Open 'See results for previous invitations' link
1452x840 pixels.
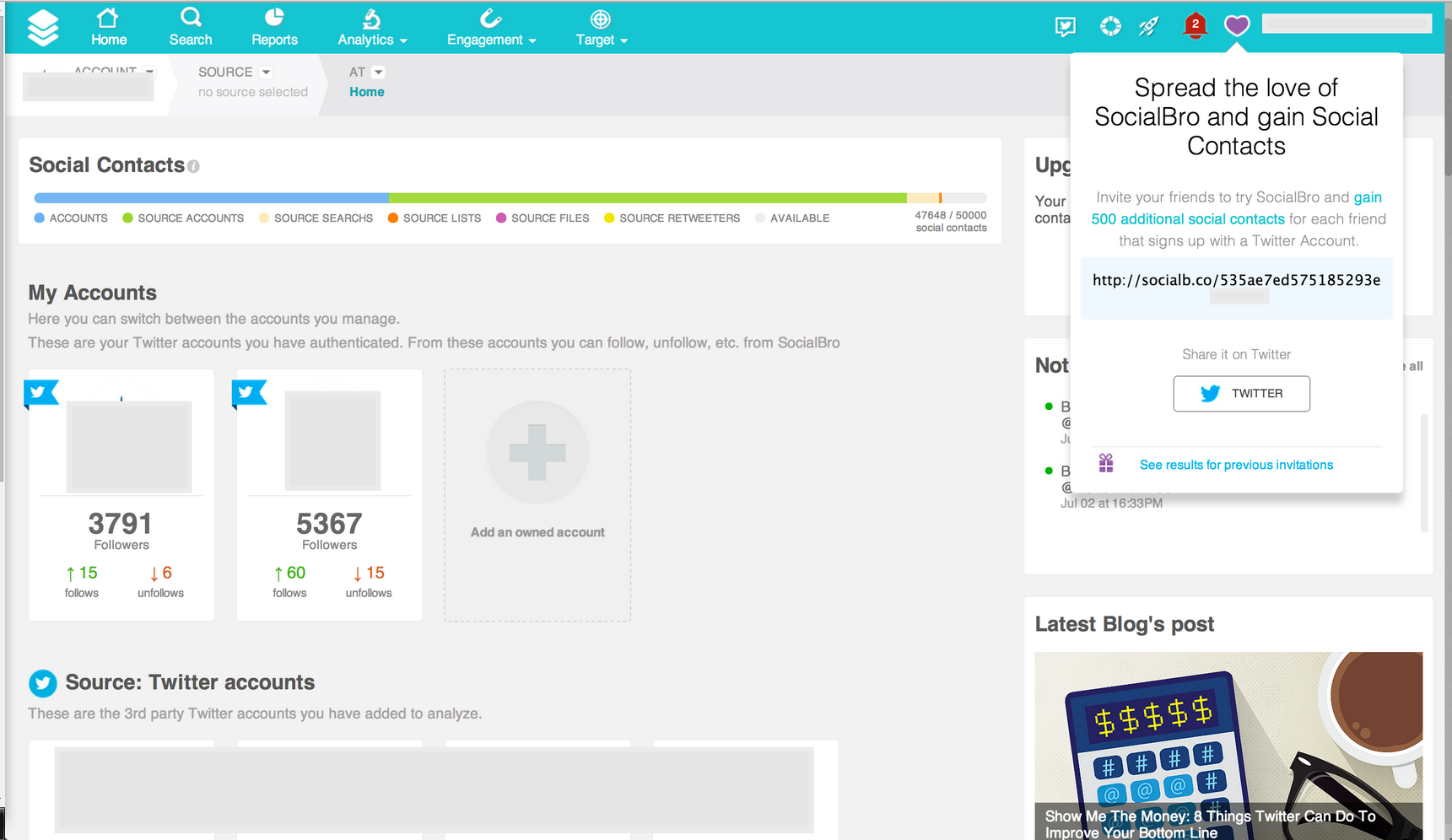tap(1236, 465)
